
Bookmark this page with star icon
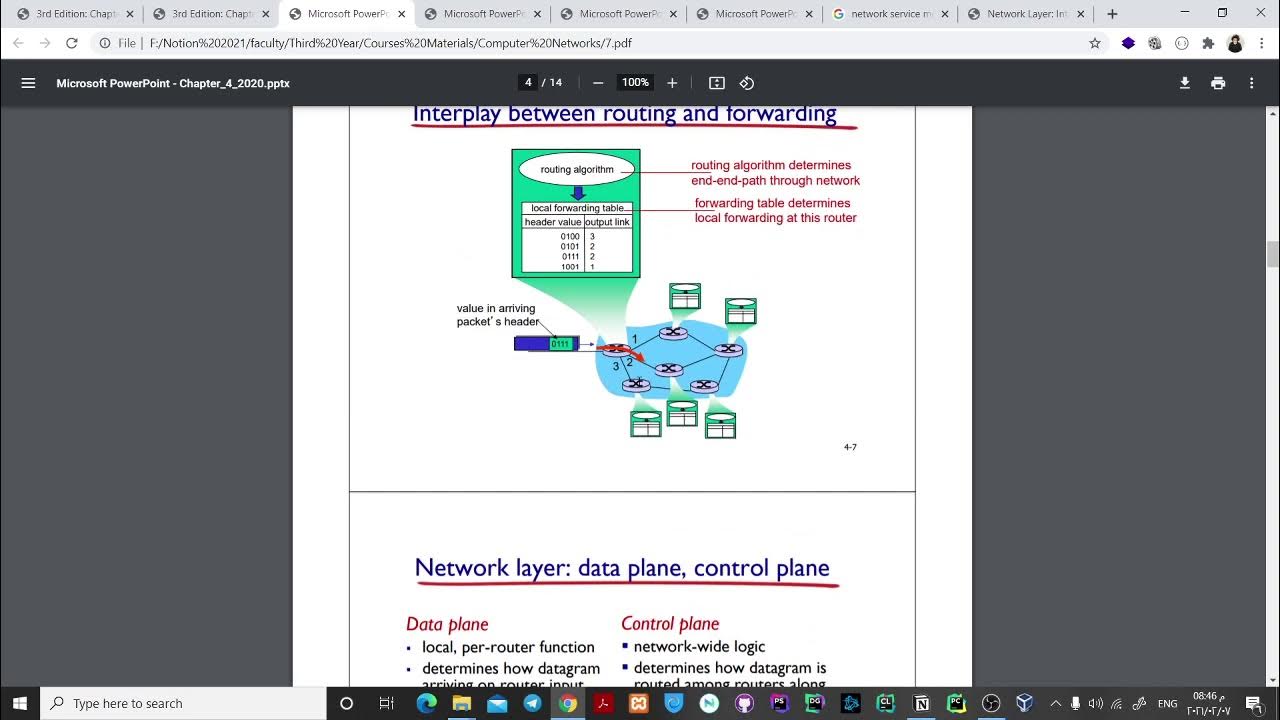[1095, 43]
